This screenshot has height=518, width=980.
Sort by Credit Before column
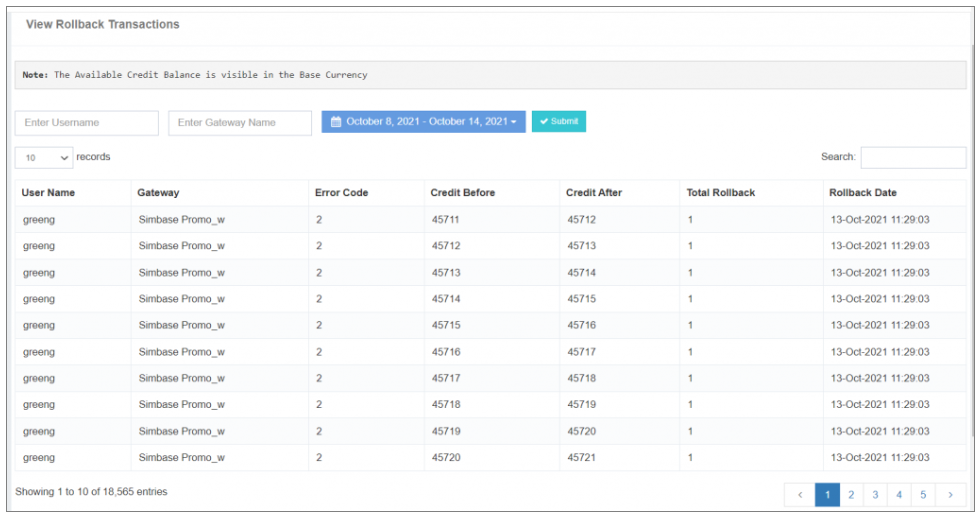click(x=462, y=193)
